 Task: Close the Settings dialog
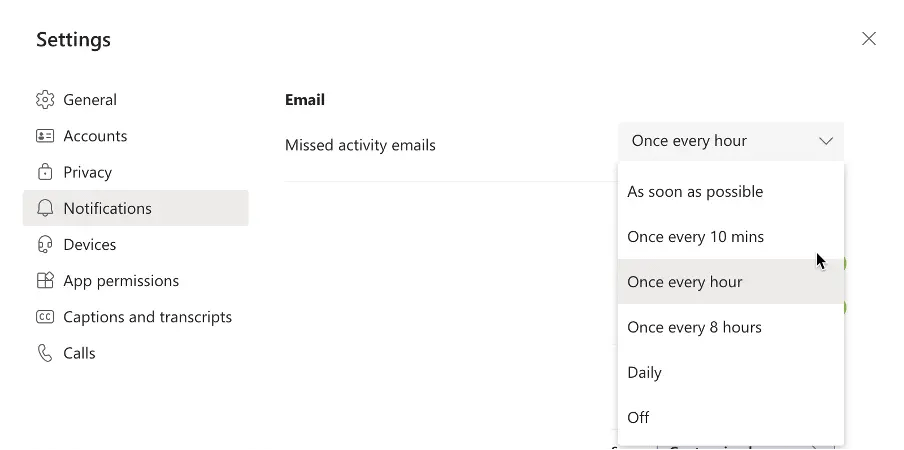(869, 39)
